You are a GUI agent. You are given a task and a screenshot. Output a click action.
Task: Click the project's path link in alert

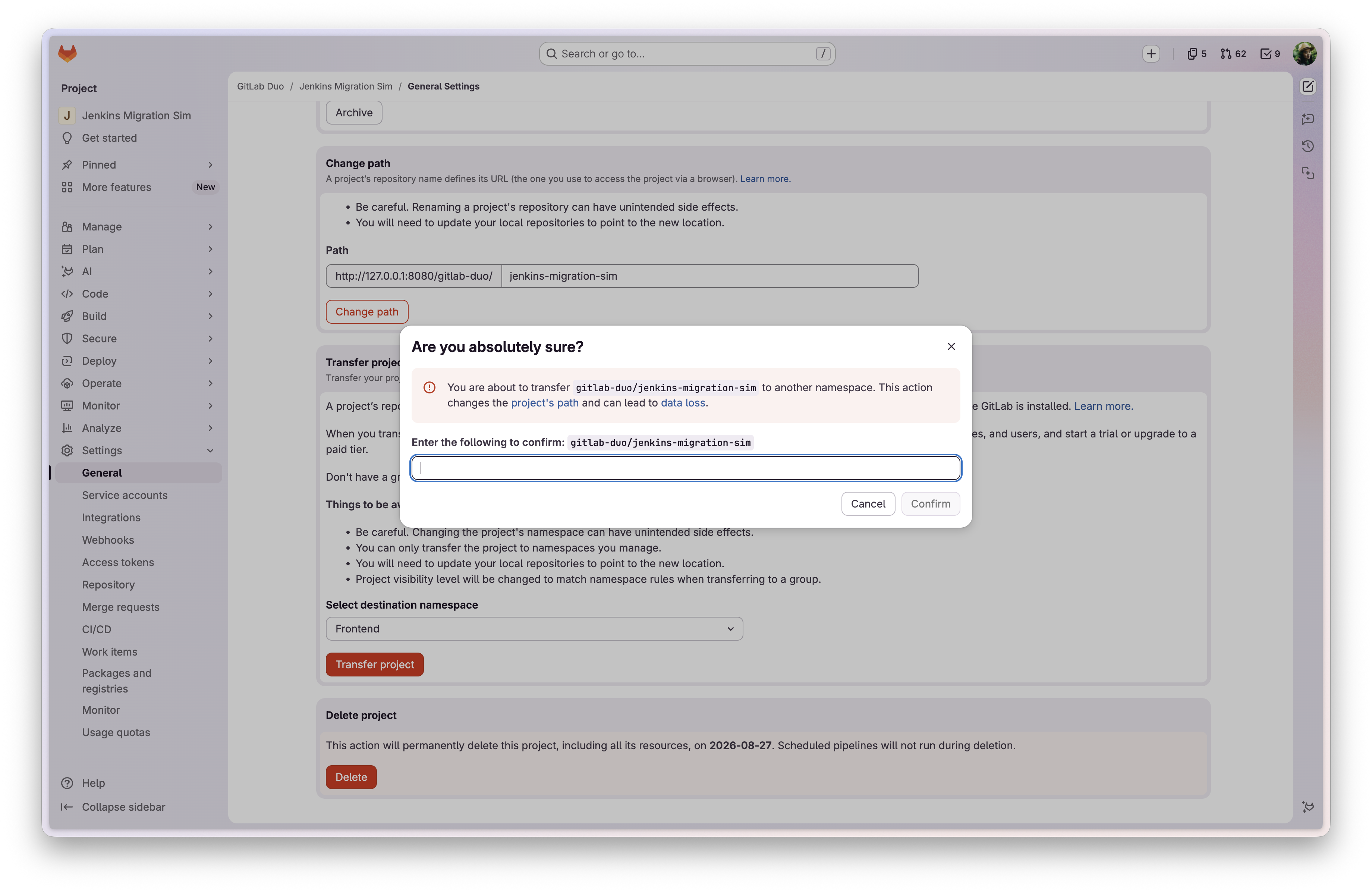pos(544,402)
